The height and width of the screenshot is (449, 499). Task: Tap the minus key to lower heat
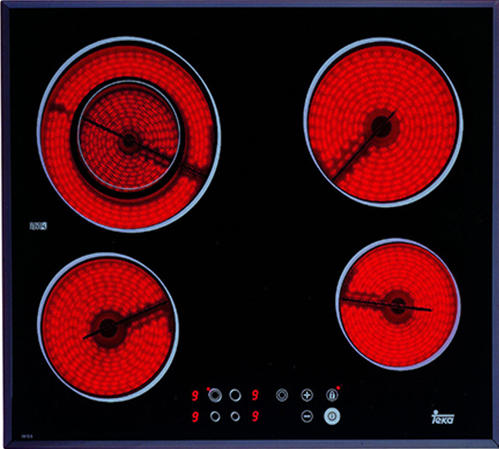307,416
